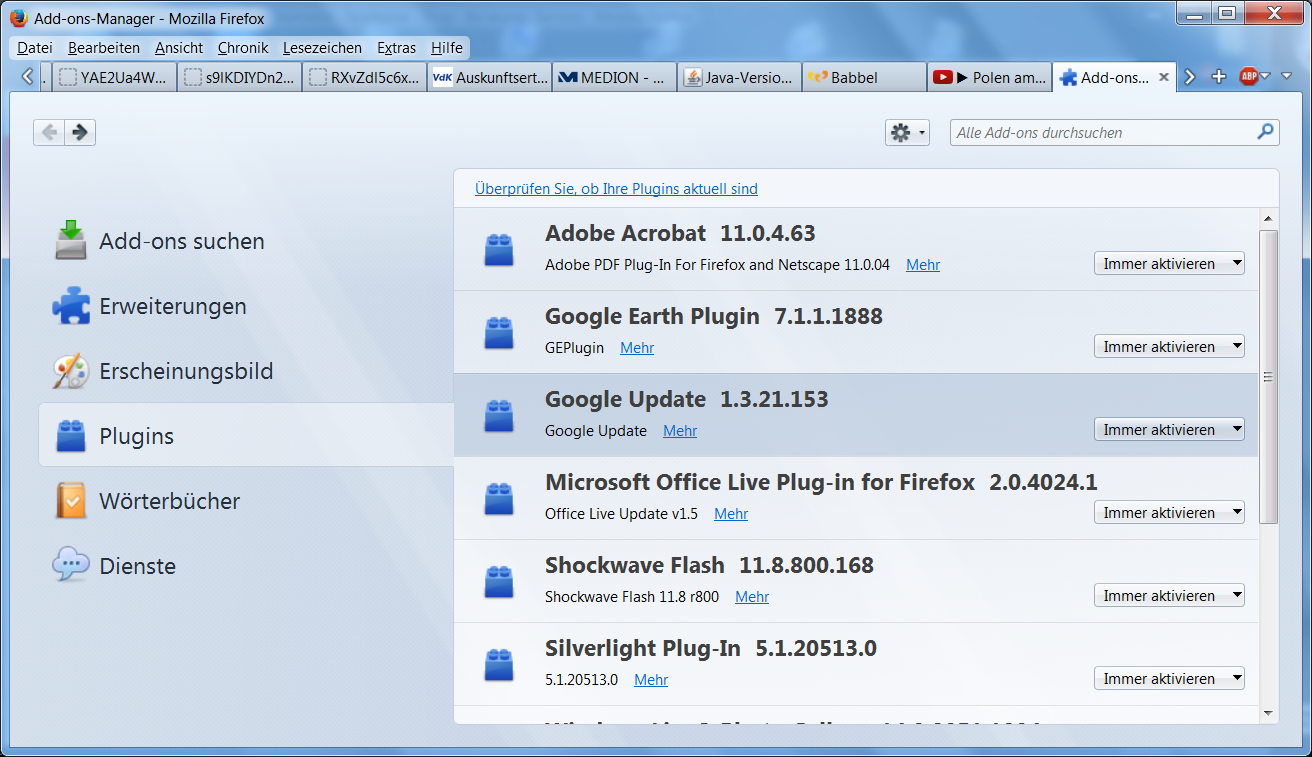The height and width of the screenshot is (757, 1312).
Task: Open a new tab with plus icon
Action: (x=1218, y=77)
